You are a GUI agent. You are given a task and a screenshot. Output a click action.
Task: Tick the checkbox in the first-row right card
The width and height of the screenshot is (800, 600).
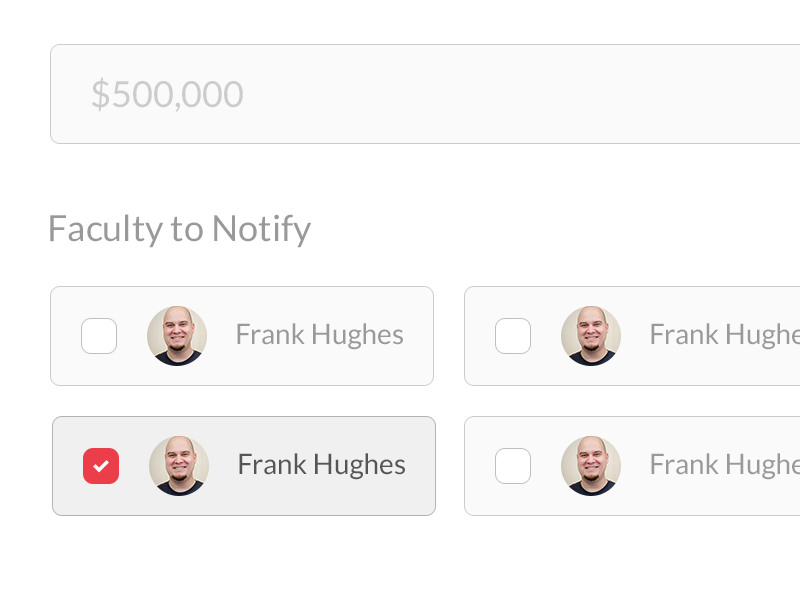coord(513,336)
